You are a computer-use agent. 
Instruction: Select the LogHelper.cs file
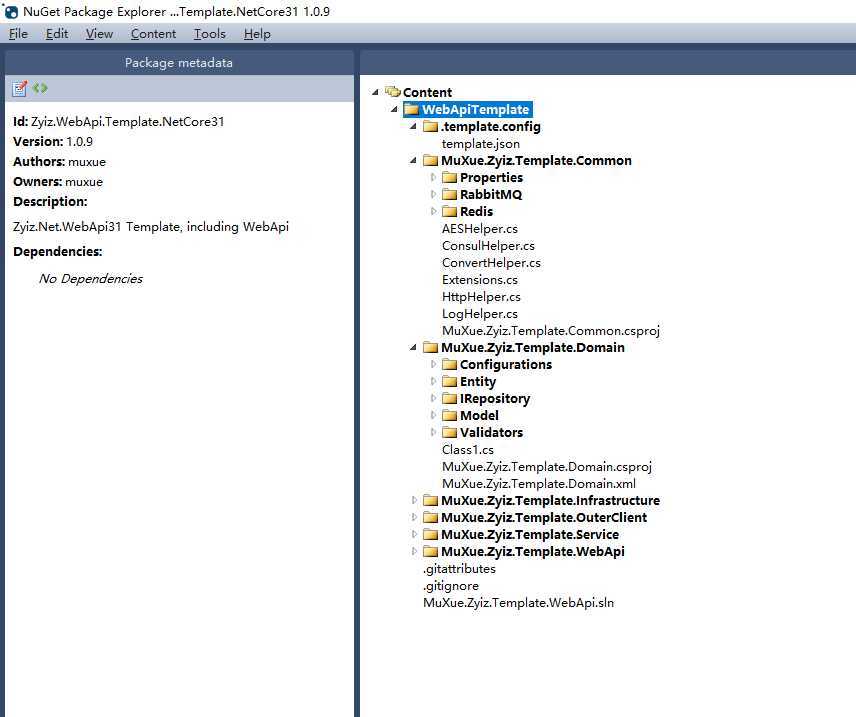[x=480, y=313]
